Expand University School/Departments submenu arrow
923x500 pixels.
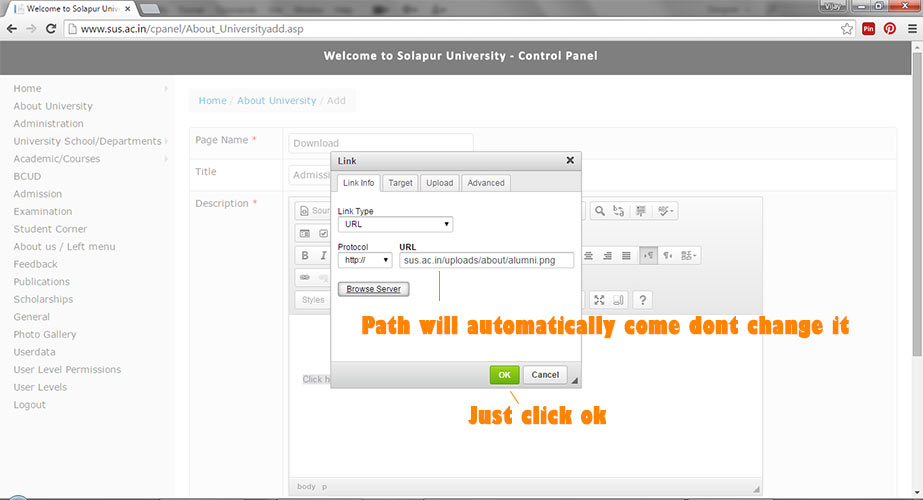pos(166,141)
